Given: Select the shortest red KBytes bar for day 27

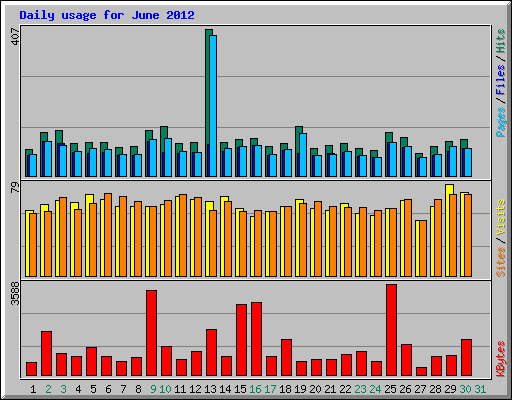Looking at the screenshot, I should [422, 372].
